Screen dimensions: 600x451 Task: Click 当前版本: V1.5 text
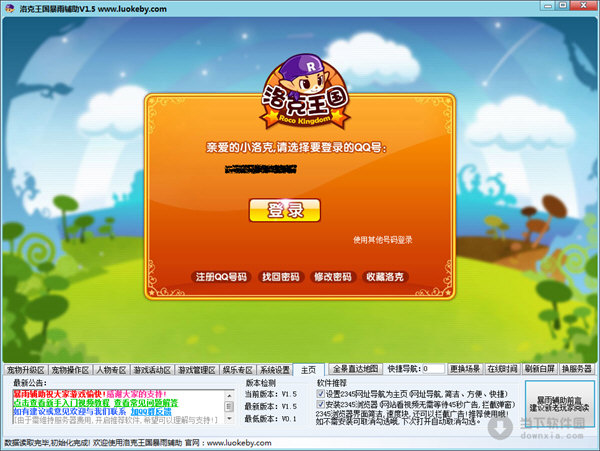click(x=271, y=394)
